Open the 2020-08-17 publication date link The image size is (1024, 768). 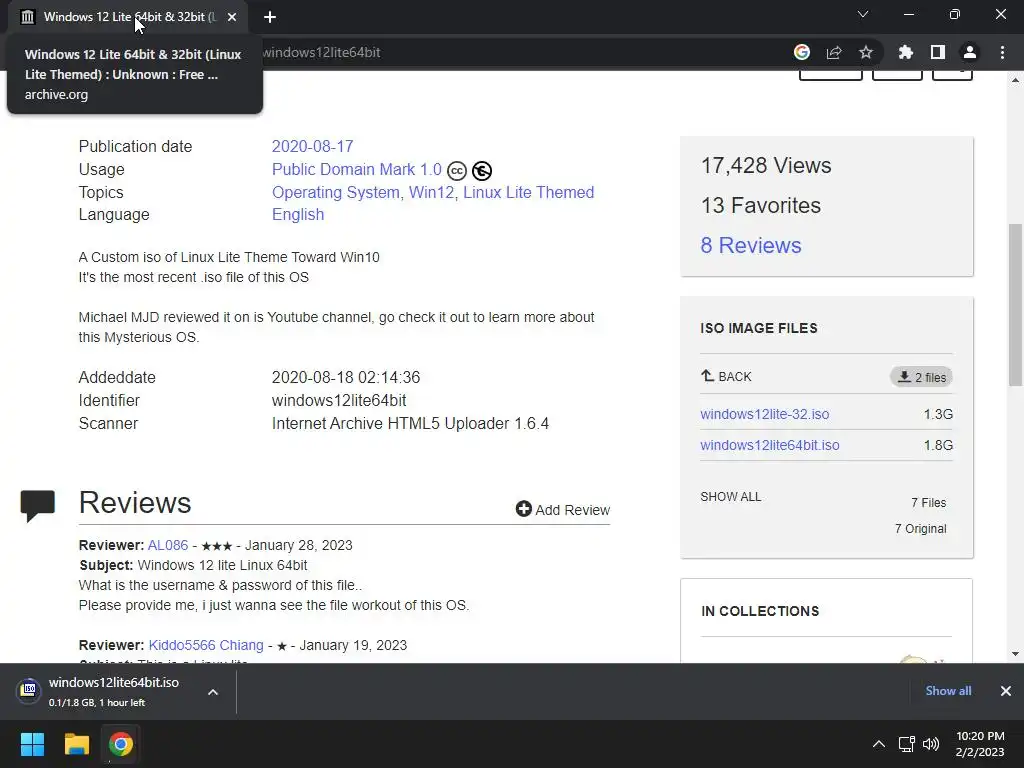(312, 146)
